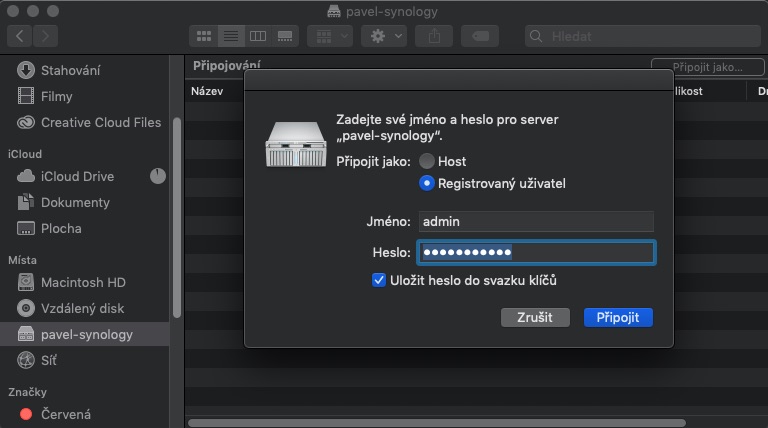Viewport: 768px width, 428px height.
Task: Go back with the Finder back arrow
Action: [20, 36]
